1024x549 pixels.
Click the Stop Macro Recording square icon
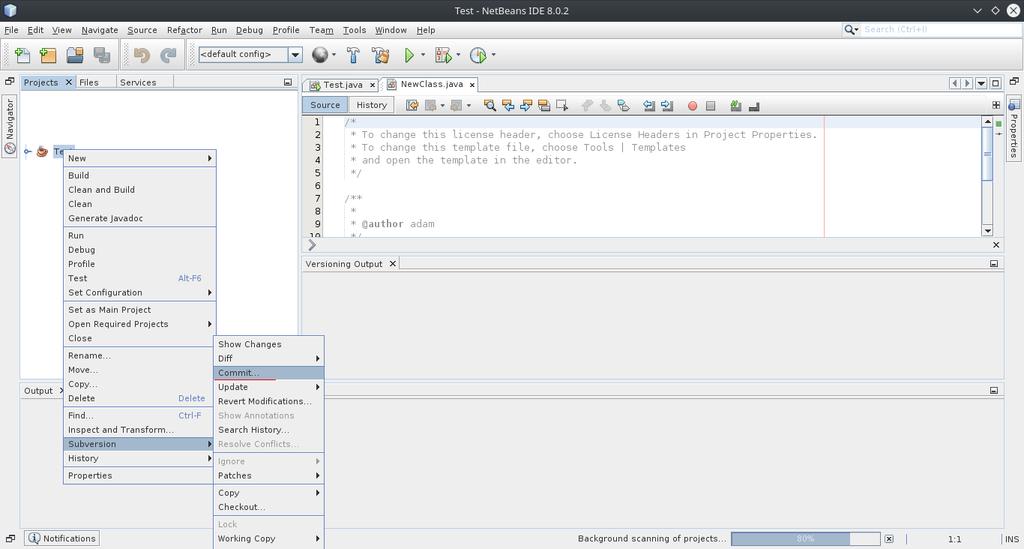[711, 106]
